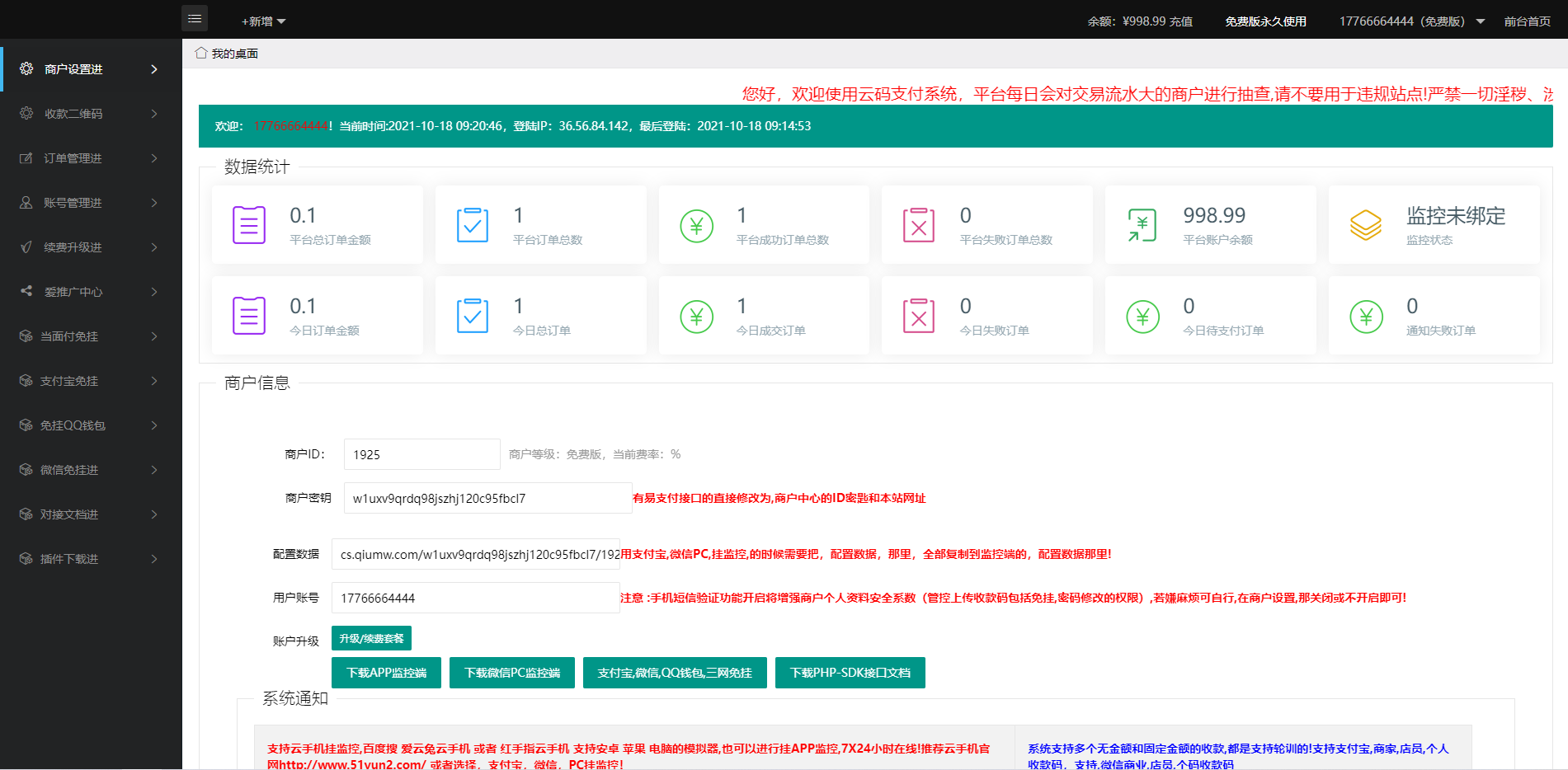The height and width of the screenshot is (770, 1568).
Task: Click the 余额 ¥998.99 充值 link
Action: [x=1140, y=21]
